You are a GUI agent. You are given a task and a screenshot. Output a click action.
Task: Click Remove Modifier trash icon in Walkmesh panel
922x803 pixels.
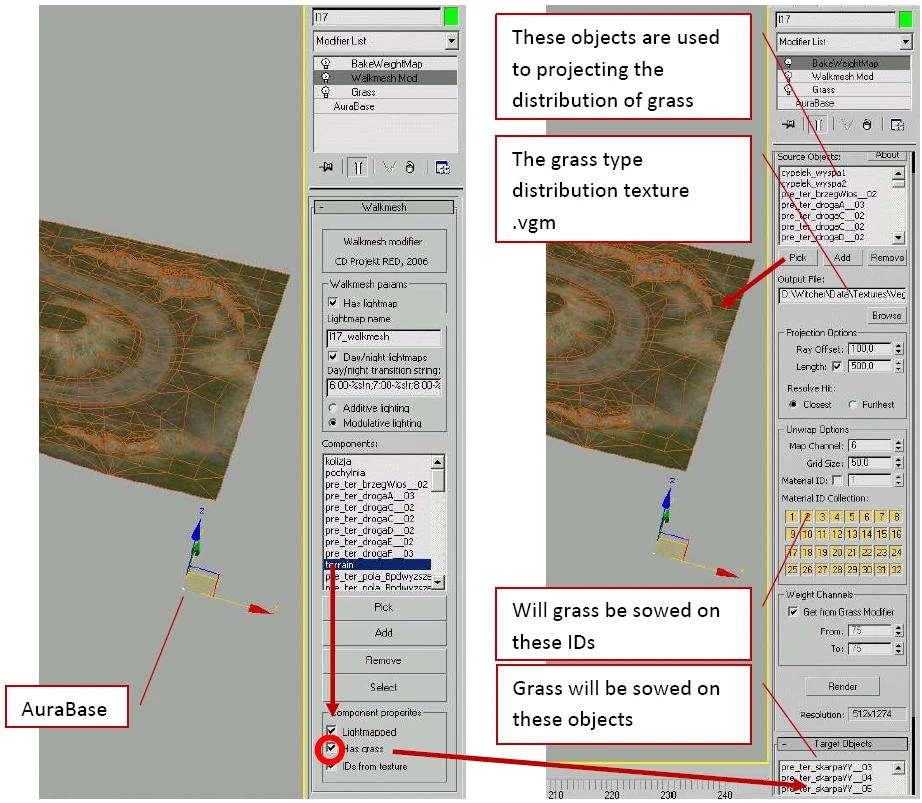pyautogui.click(x=410, y=168)
